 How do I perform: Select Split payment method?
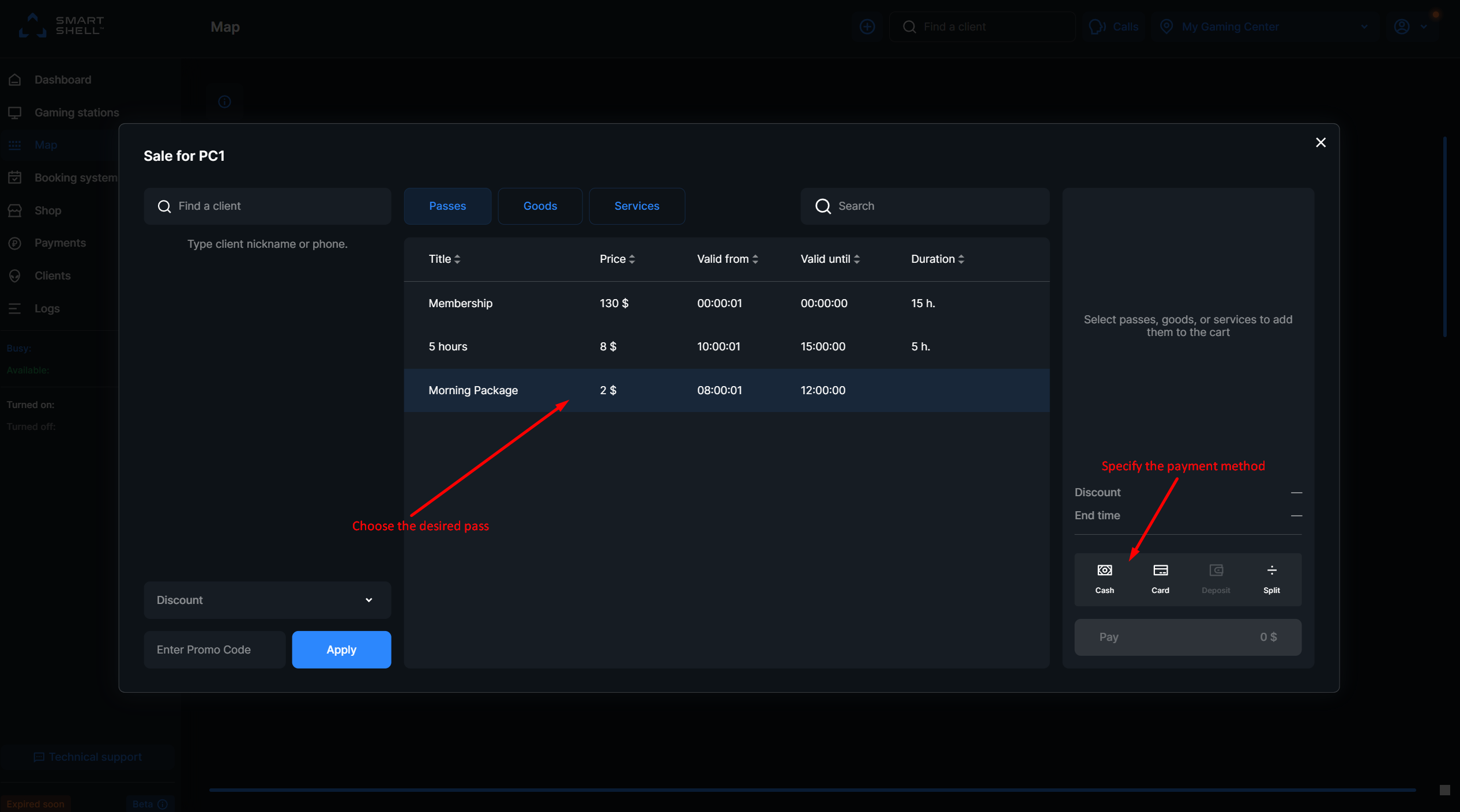click(x=1271, y=578)
